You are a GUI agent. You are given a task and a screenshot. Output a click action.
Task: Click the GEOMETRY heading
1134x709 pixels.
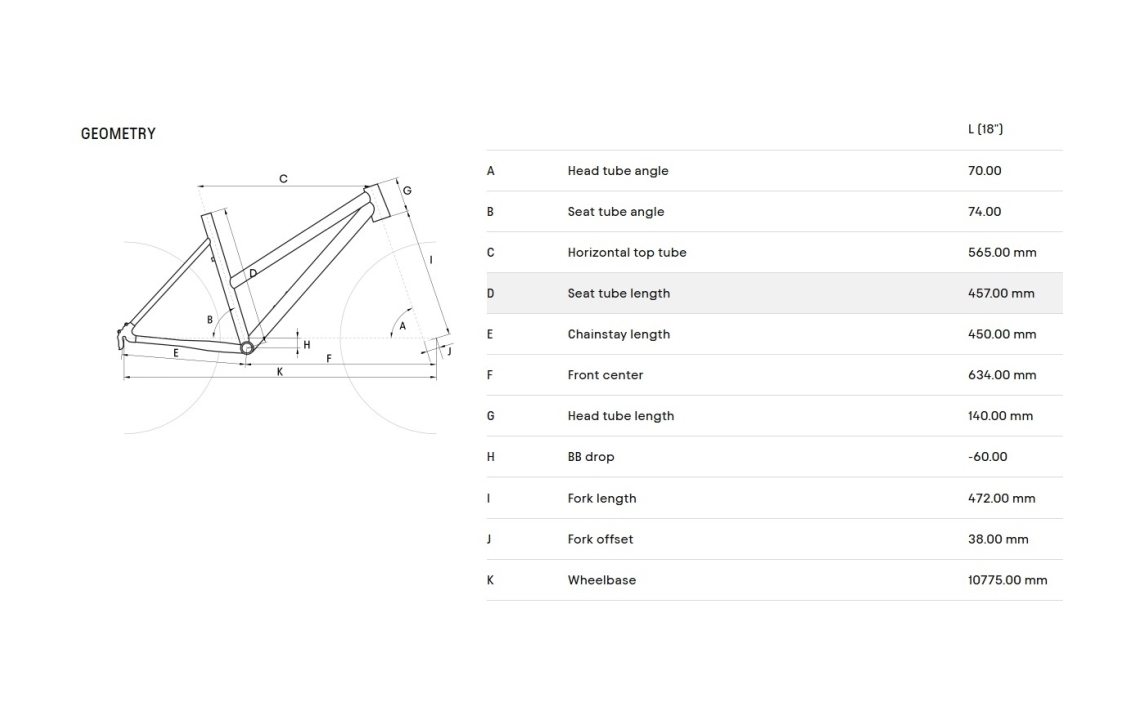click(118, 134)
